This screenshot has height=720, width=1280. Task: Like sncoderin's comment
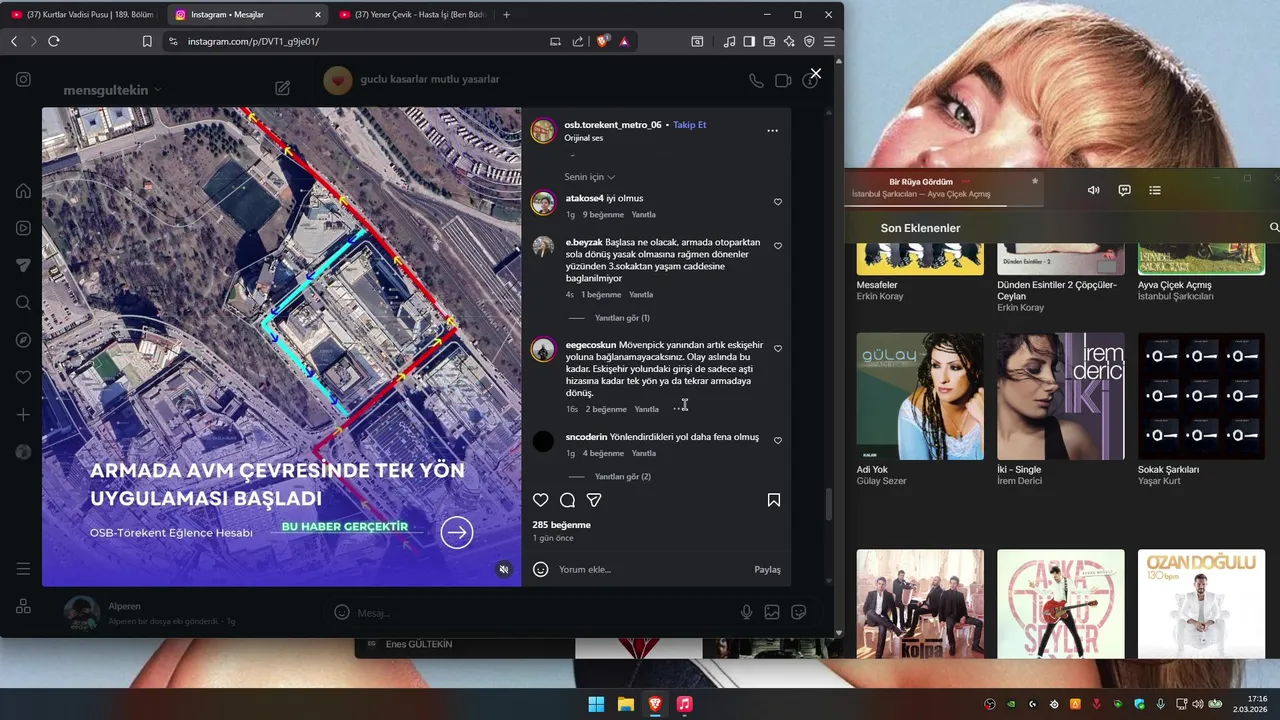778,441
